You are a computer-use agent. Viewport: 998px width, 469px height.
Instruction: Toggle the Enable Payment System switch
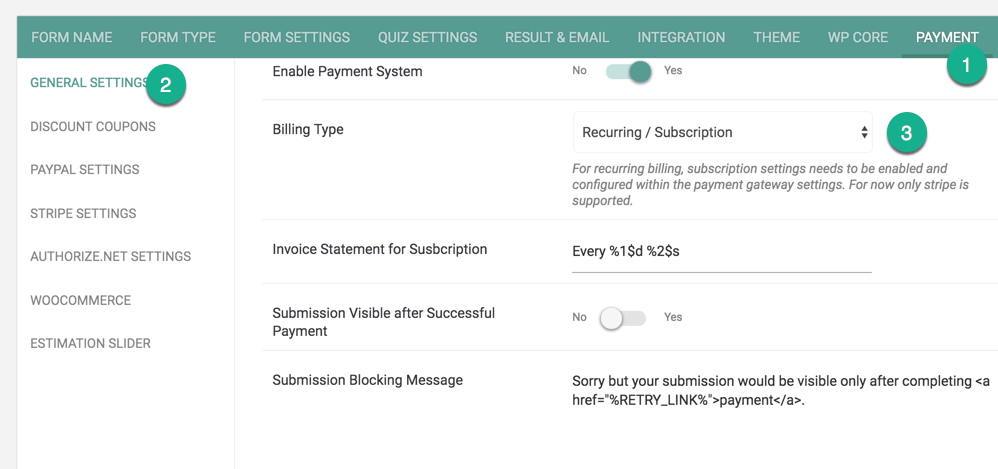[629, 71]
